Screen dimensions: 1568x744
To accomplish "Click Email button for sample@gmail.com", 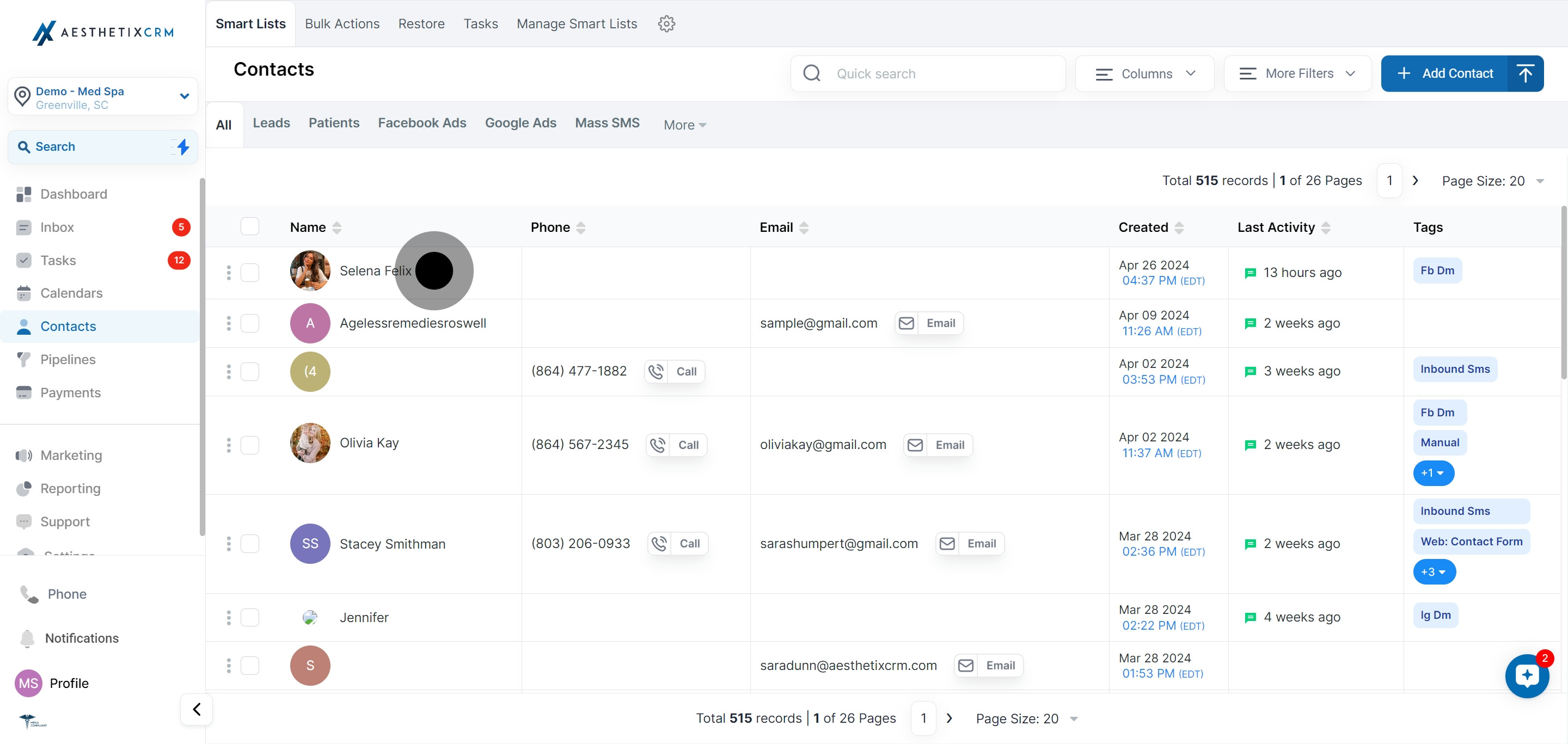I will coord(929,323).
